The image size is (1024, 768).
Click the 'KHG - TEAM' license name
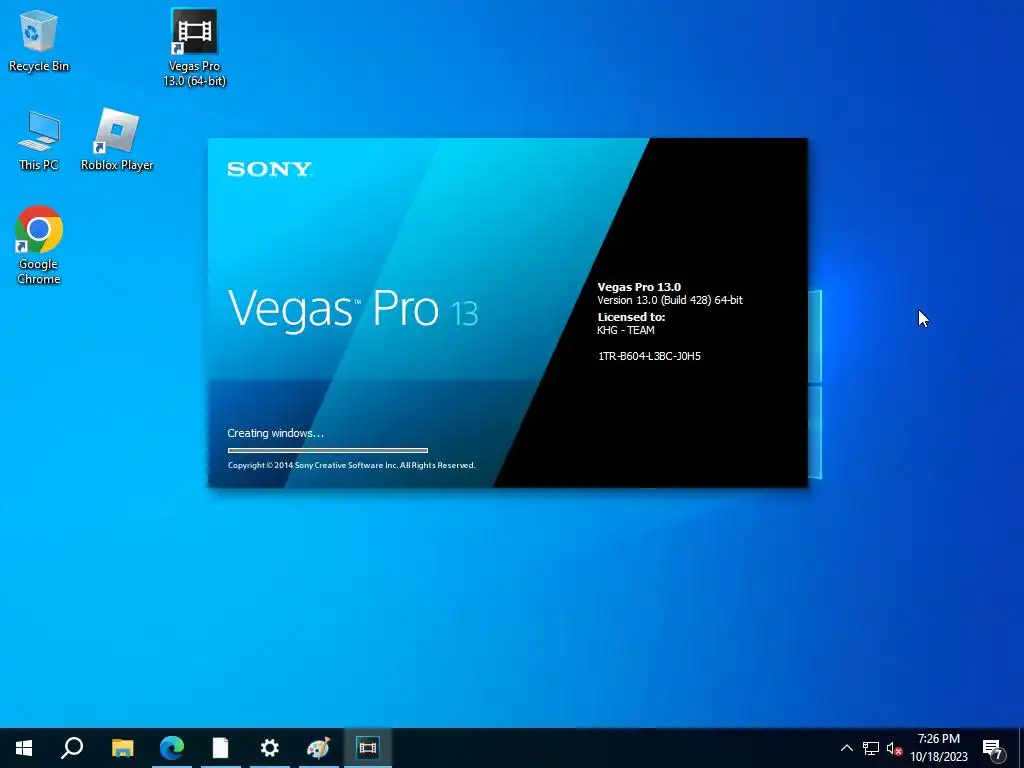tap(626, 330)
